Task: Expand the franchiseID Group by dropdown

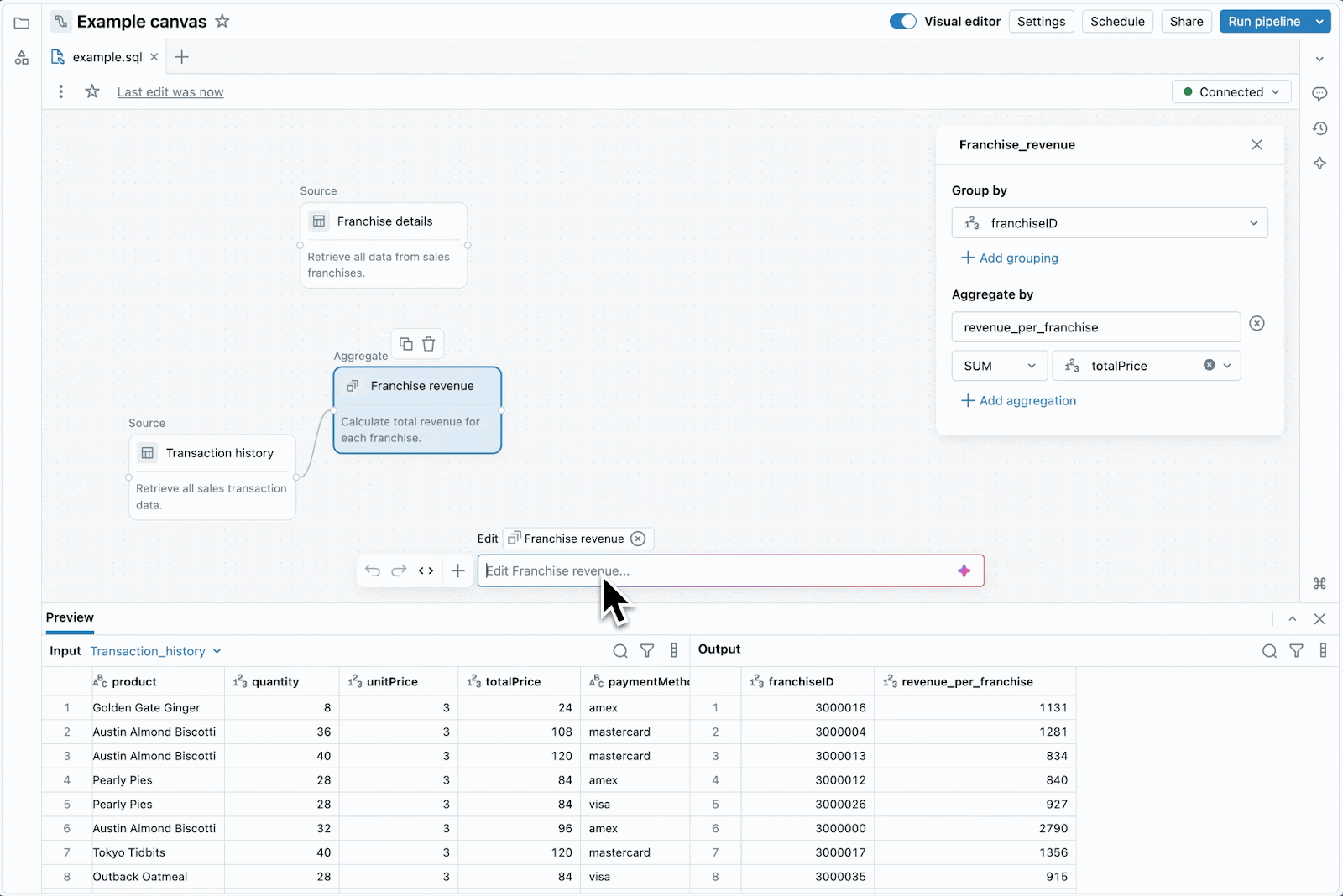Action: [x=1109, y=223]
